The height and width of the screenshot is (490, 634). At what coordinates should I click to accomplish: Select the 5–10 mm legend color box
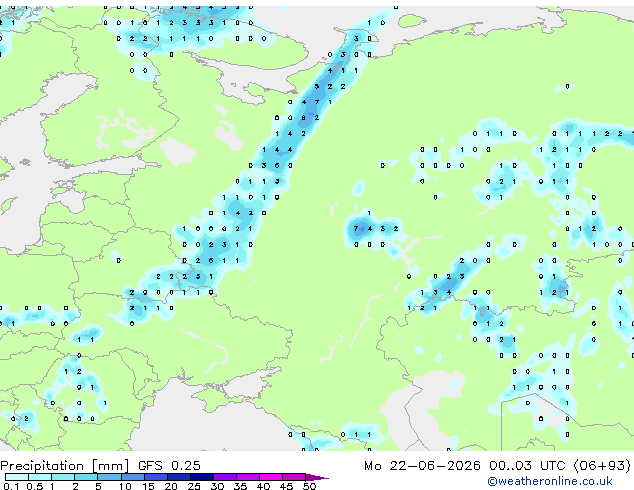tap(109, 477)
